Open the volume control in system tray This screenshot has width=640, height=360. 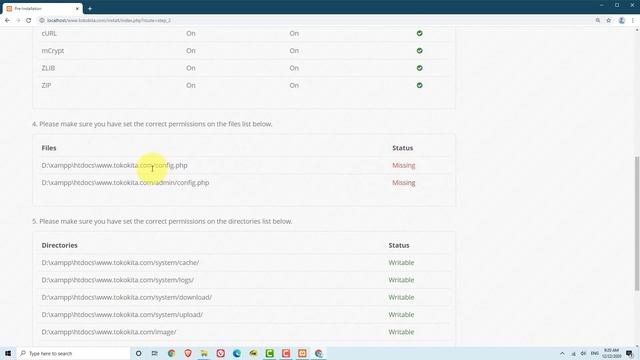583,353
